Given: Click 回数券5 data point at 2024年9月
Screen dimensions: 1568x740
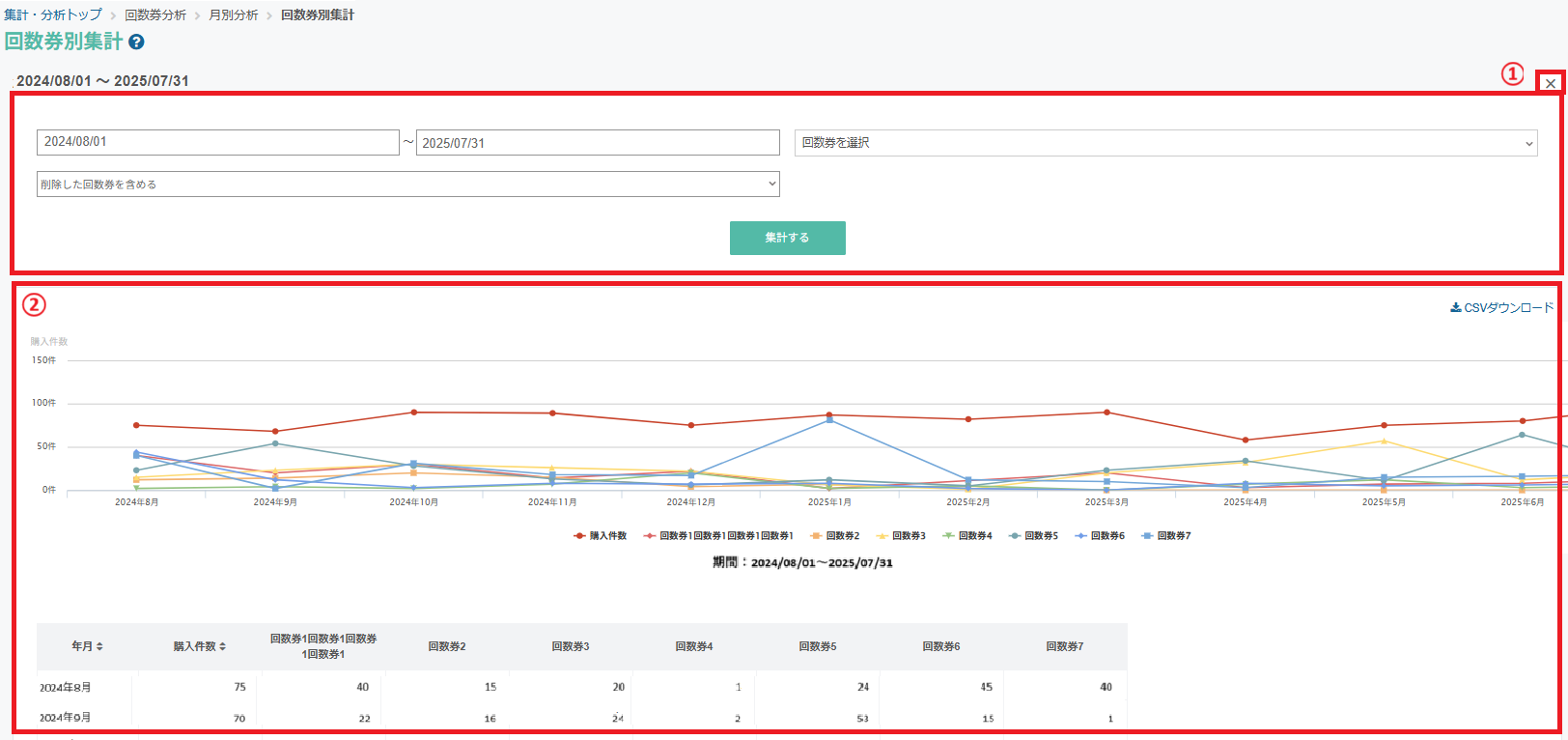Looking at the screenshot, I should (275, 443).
